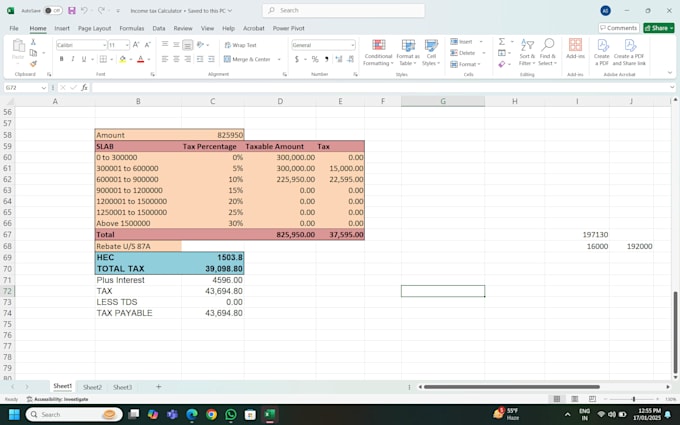Apply the yellow fill color
Viewport: 680px width, 425px height.
pos(123,59)
